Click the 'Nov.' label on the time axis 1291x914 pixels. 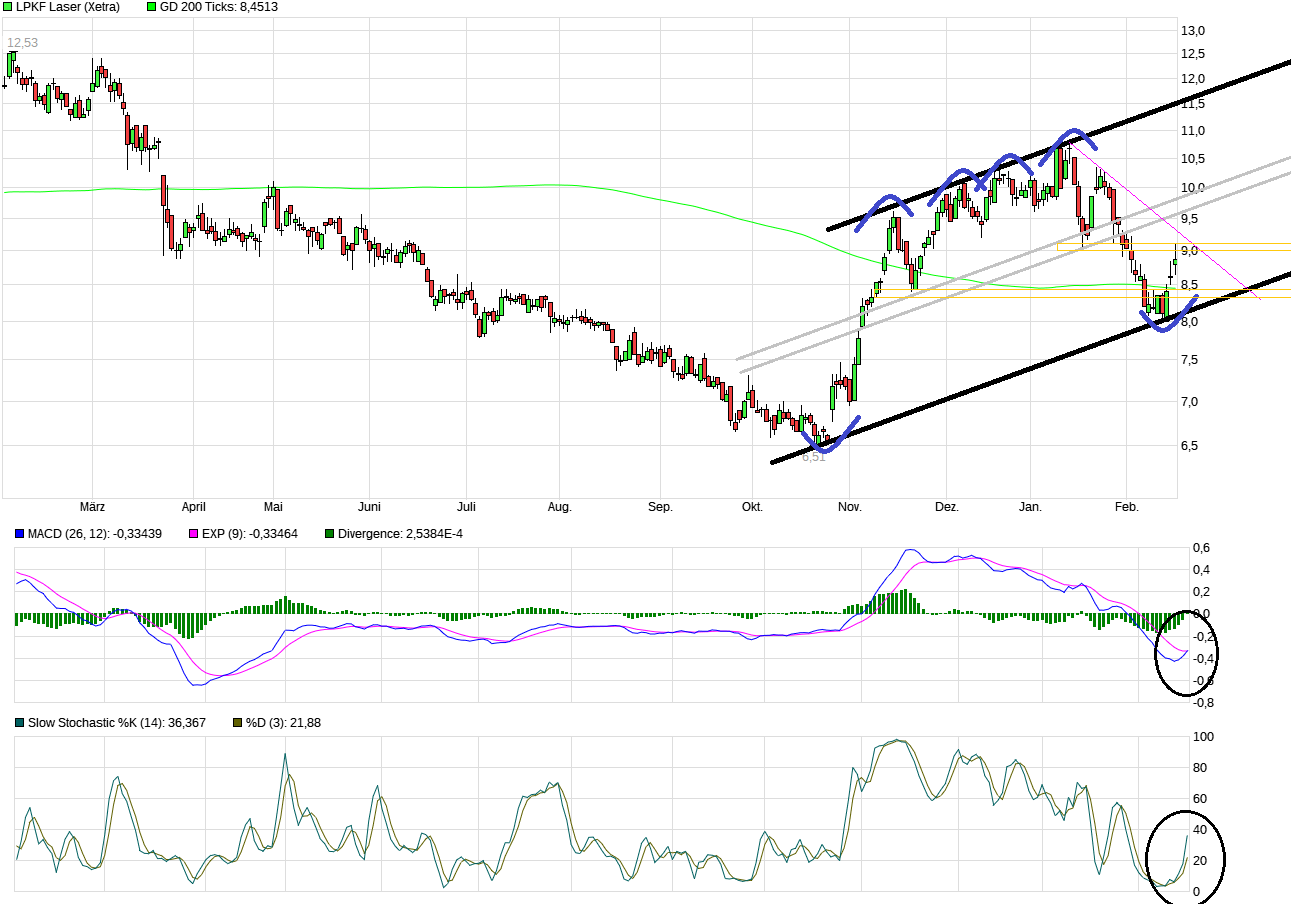[849, 507]
